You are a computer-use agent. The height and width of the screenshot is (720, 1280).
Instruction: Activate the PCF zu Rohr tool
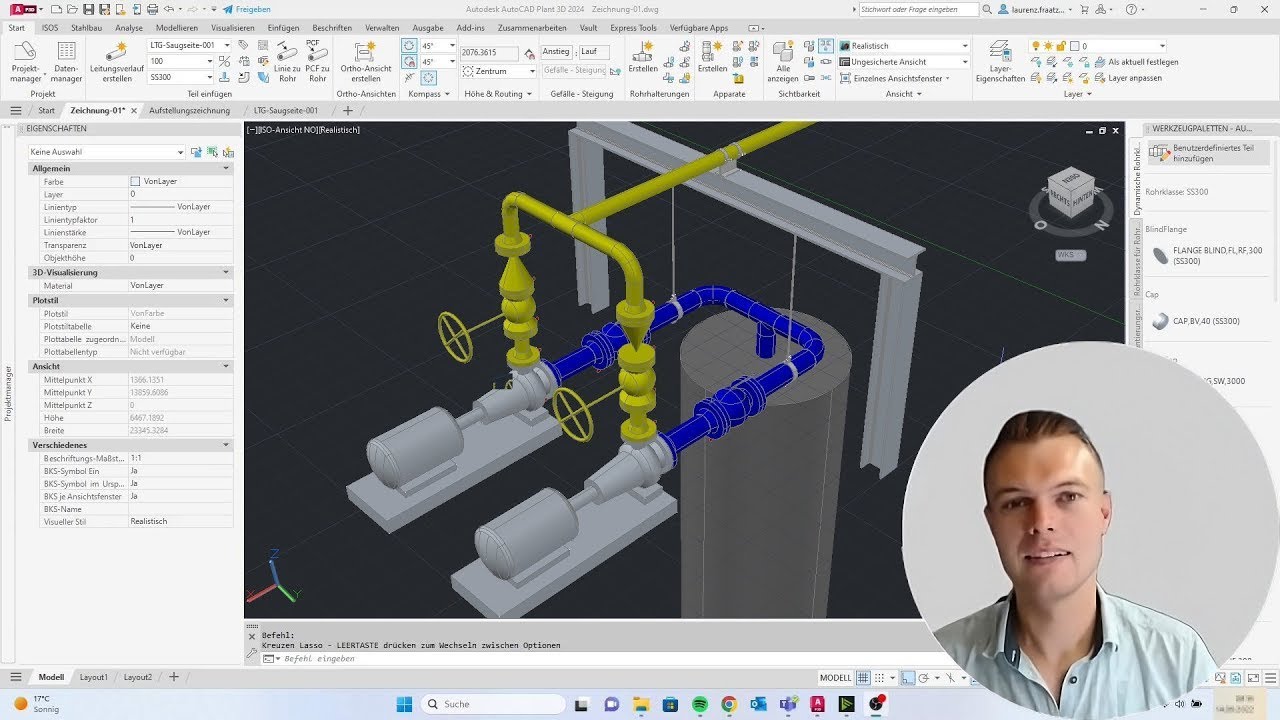(x=317, y=62)
